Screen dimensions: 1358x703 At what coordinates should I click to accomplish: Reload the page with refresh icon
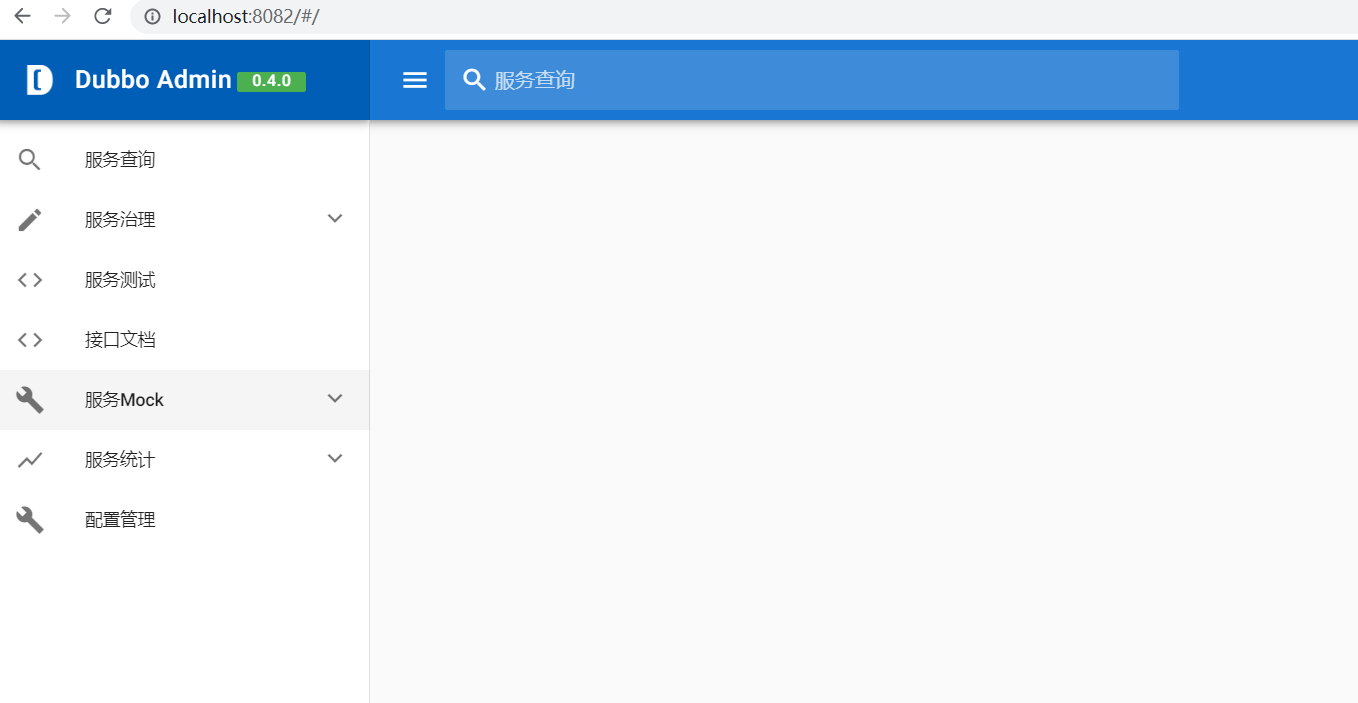102,16
